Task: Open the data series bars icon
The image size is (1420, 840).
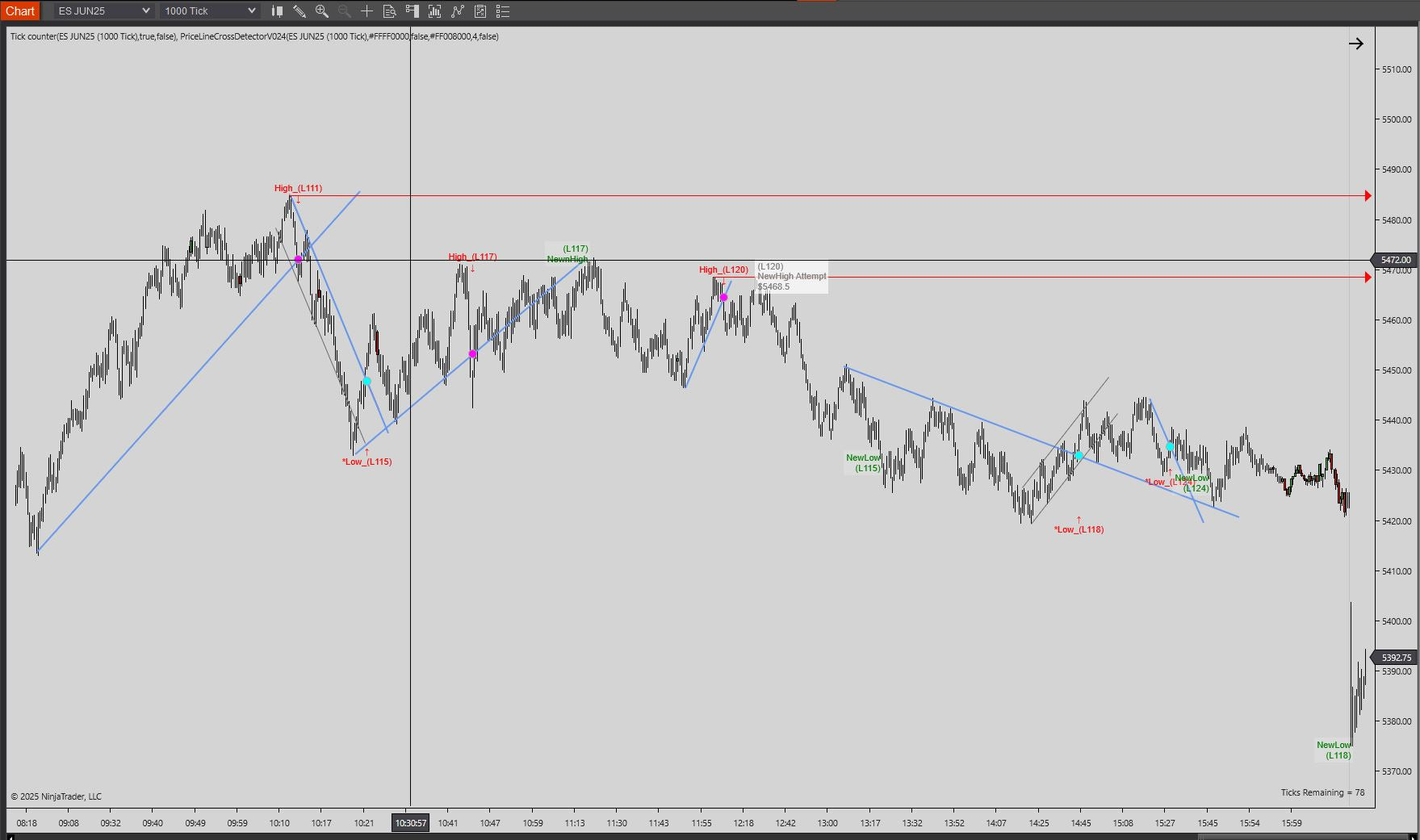Action: click(x=435, y=11)
